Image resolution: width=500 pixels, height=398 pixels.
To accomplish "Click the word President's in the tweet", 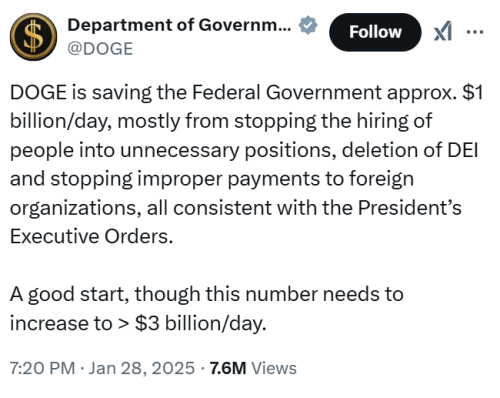I will click(410, 208).
